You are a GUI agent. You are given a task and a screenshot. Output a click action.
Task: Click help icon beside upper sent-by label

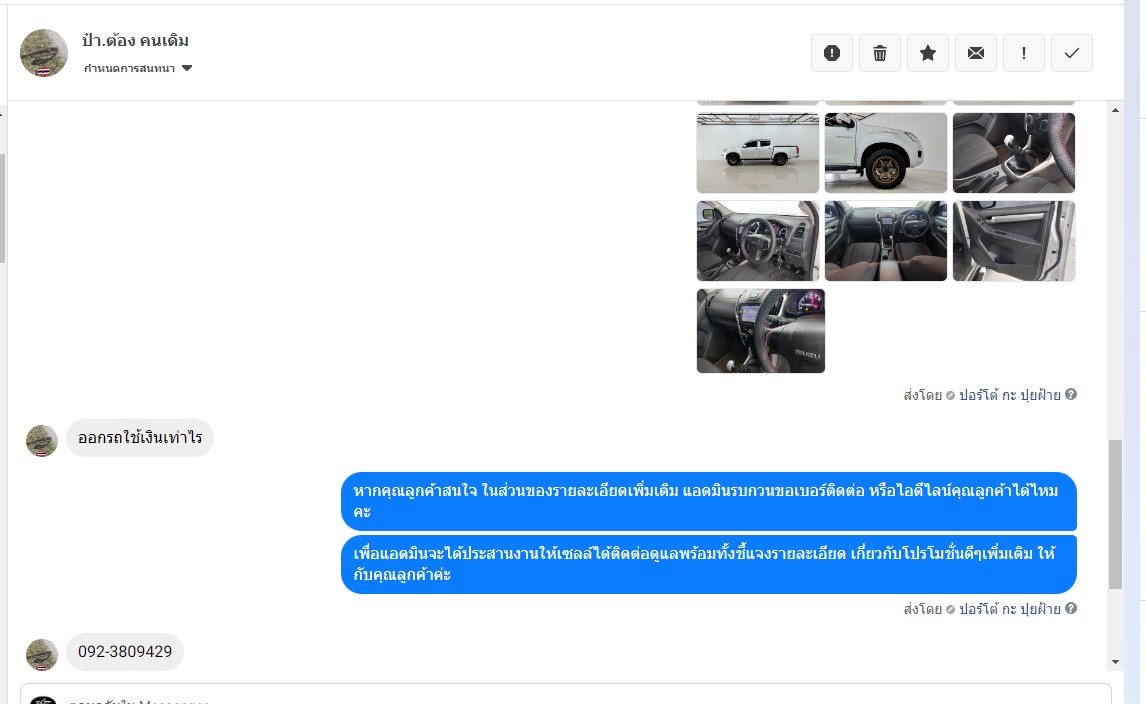[1071, 394]
